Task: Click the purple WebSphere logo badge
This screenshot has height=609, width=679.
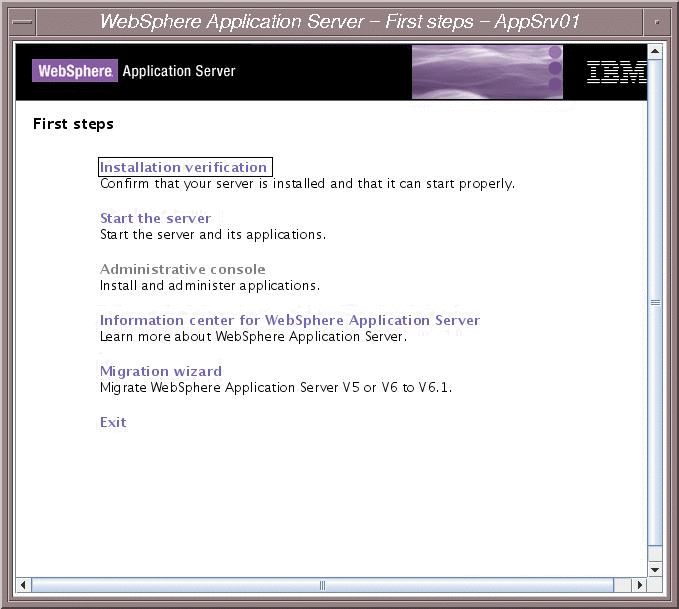Action: click(75, 71)
